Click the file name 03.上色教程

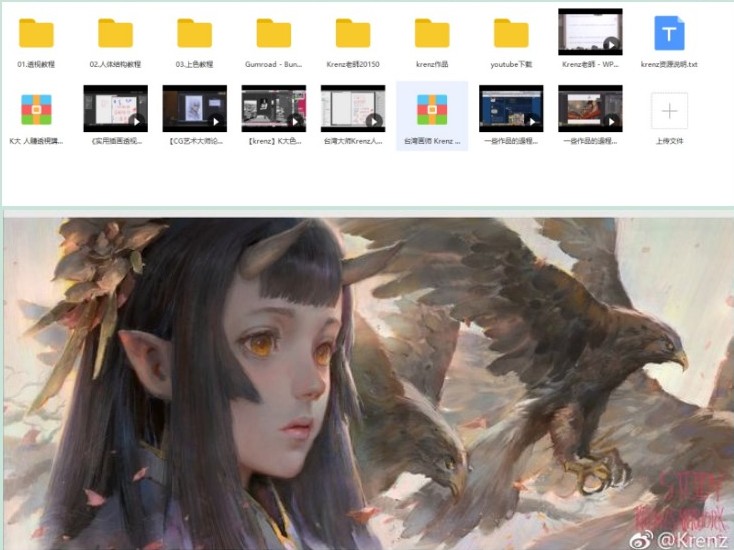(x=194, y=65)
